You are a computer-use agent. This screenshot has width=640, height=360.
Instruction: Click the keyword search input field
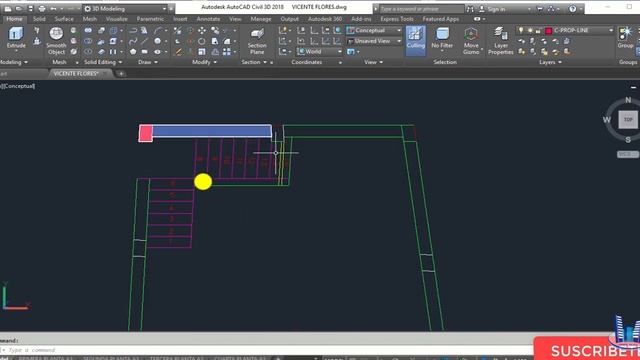pyautogui.click(x=422, y=9)
